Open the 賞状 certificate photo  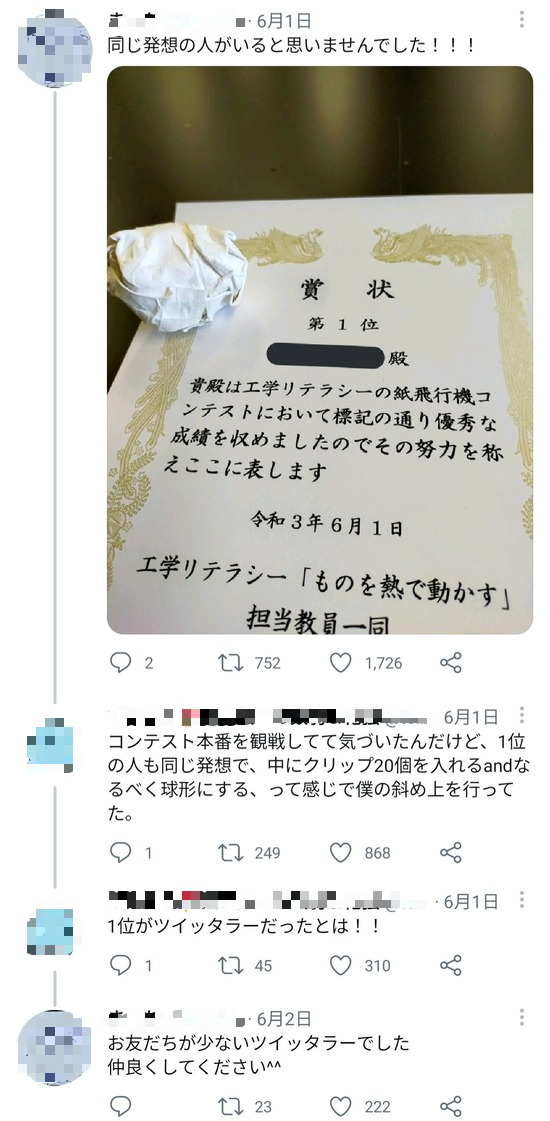tap(320, 350)
